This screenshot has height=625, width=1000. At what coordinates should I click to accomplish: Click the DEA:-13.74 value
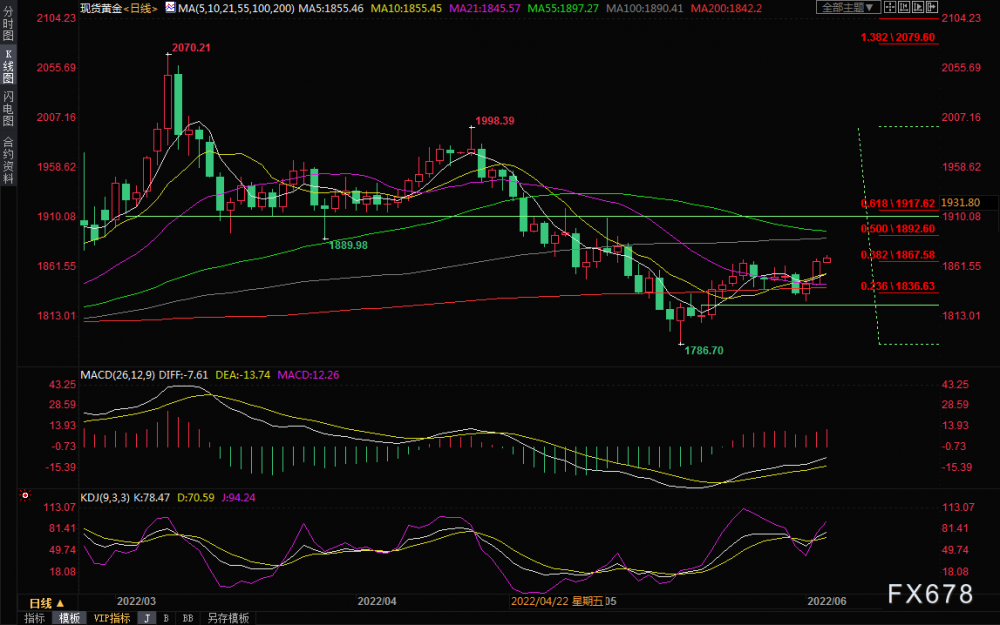point(244,375)
